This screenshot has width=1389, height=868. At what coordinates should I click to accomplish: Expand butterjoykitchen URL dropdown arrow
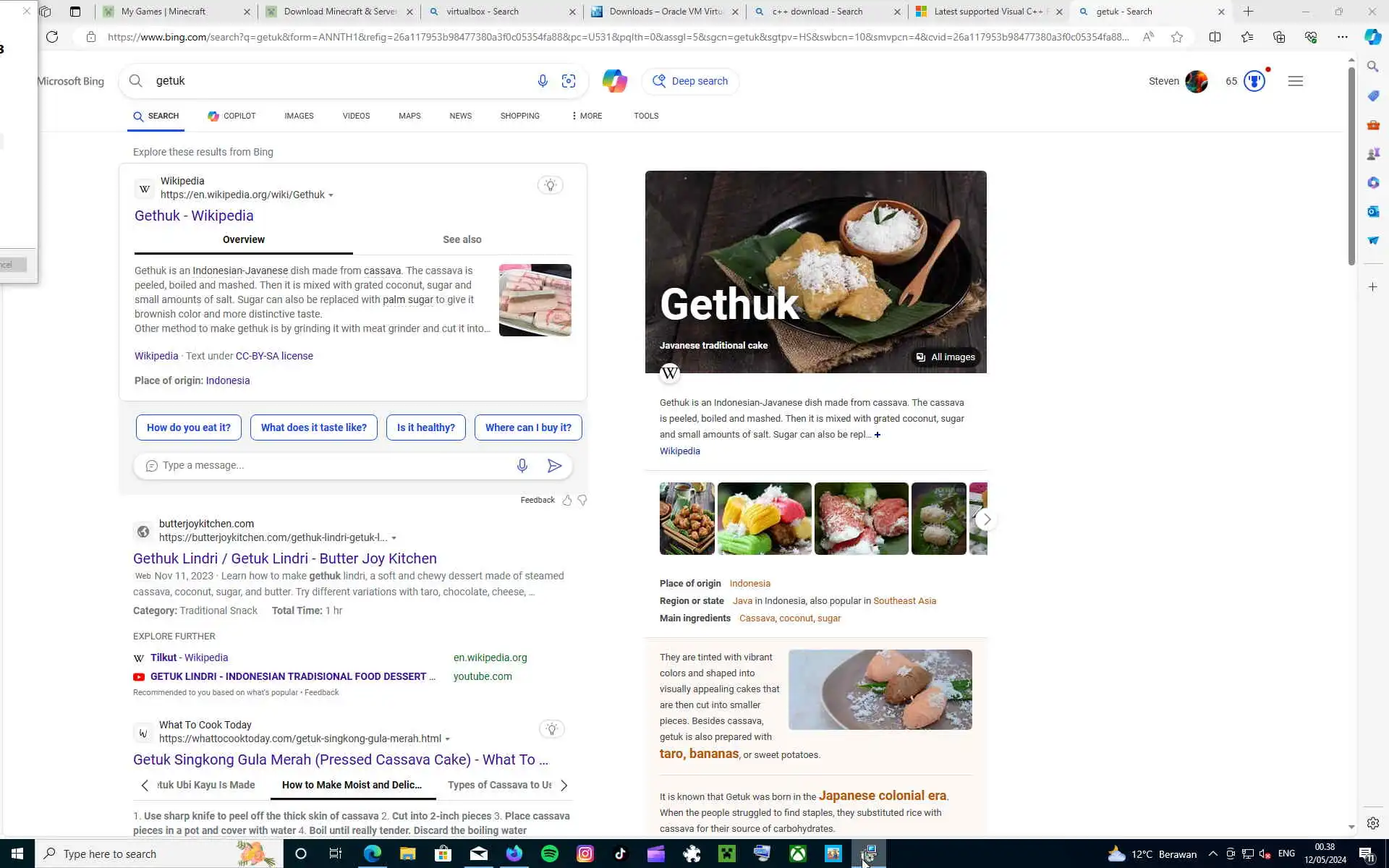tap(394, 538)
